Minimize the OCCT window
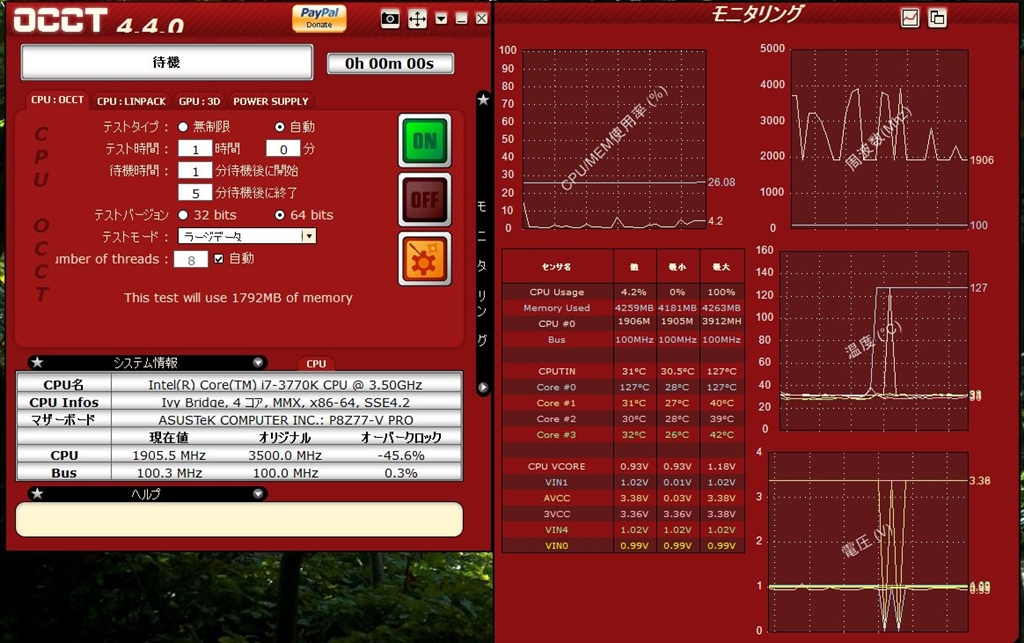The height and width of the screenshot is (643, 1024). point(461,18)
